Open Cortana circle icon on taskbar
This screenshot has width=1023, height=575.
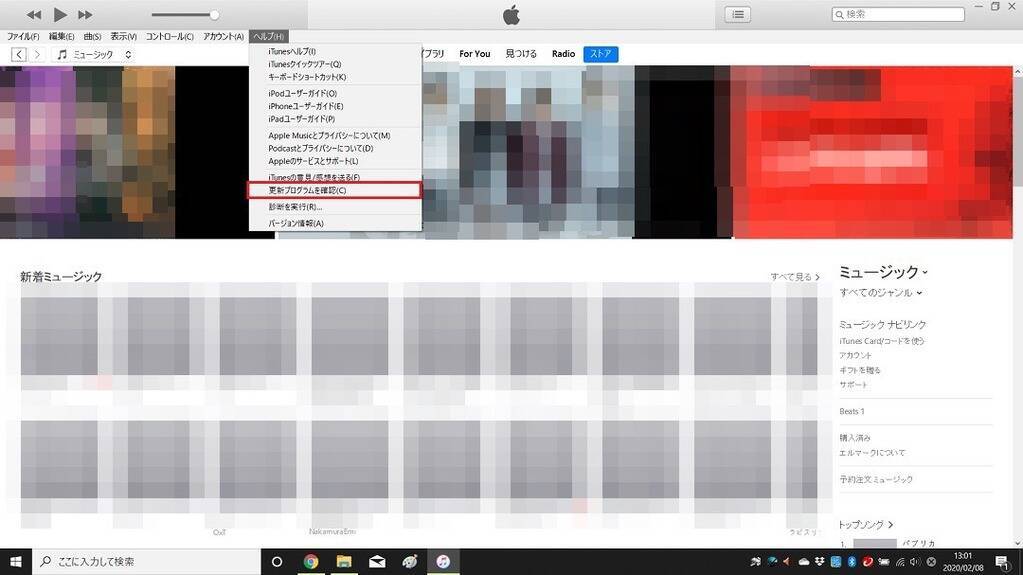[x=277, y=561]
